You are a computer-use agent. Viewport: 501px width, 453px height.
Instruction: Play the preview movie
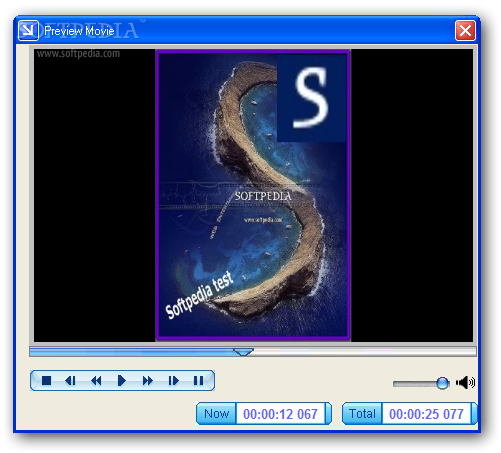point(122,380)
